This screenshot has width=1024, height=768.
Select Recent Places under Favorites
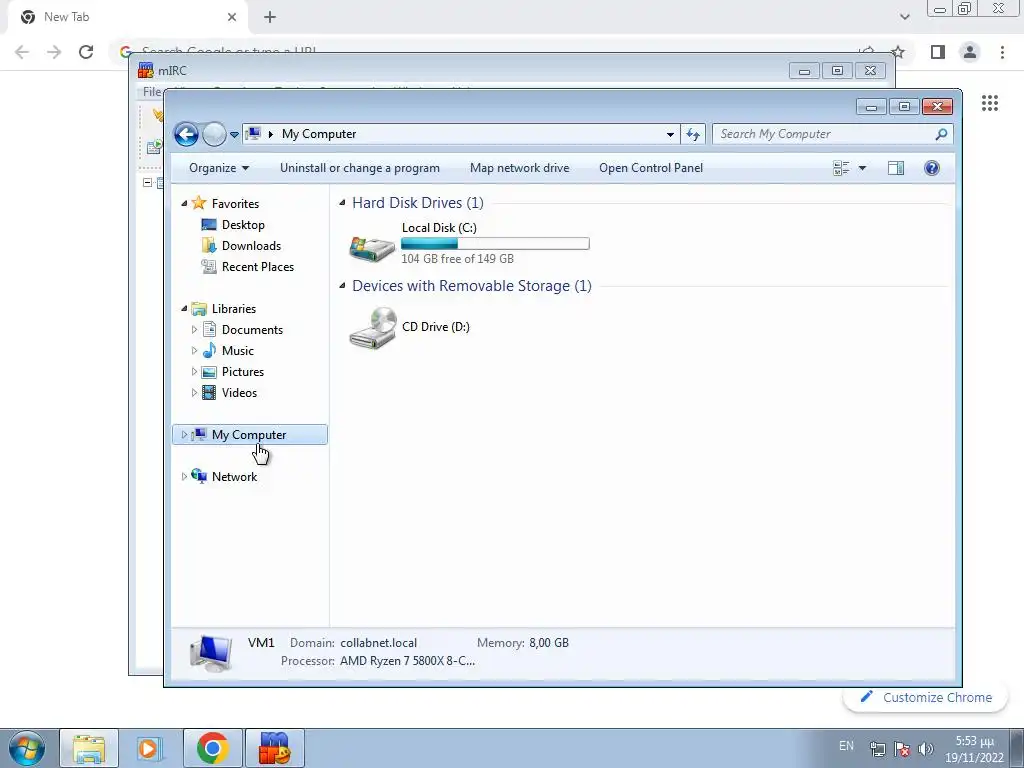click(x=258, y=266)
